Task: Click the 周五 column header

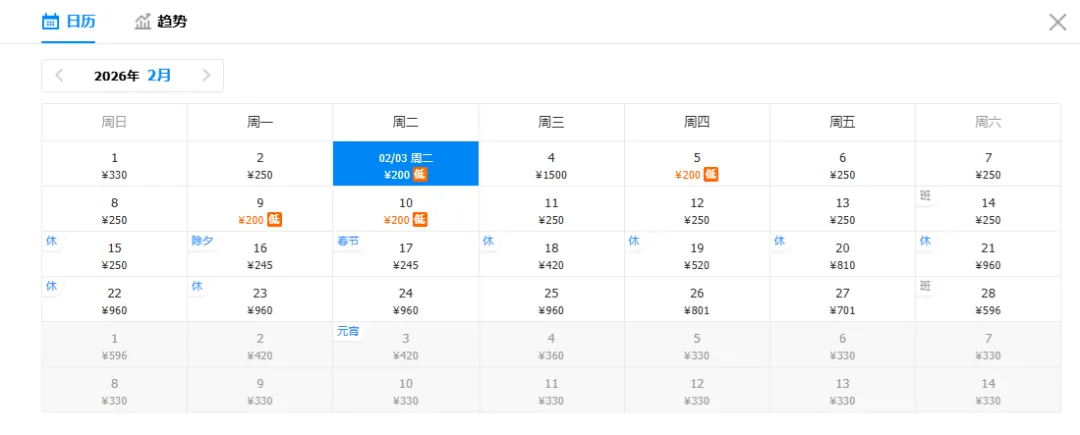Action: 842,123
